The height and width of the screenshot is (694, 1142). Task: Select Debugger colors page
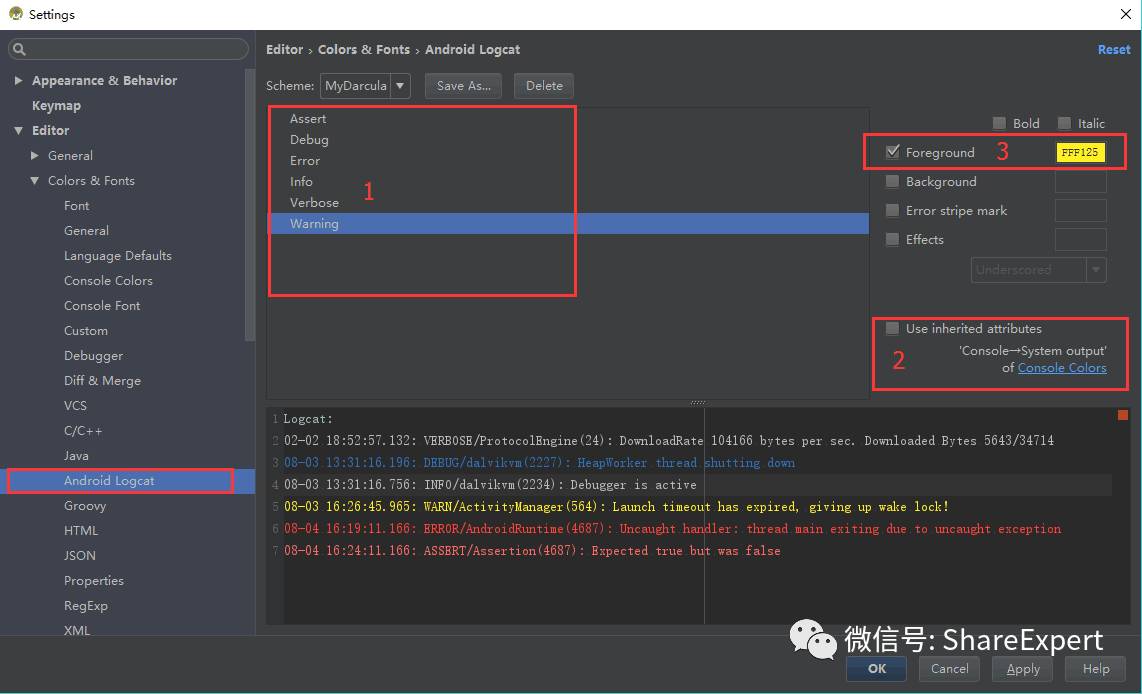93,355
